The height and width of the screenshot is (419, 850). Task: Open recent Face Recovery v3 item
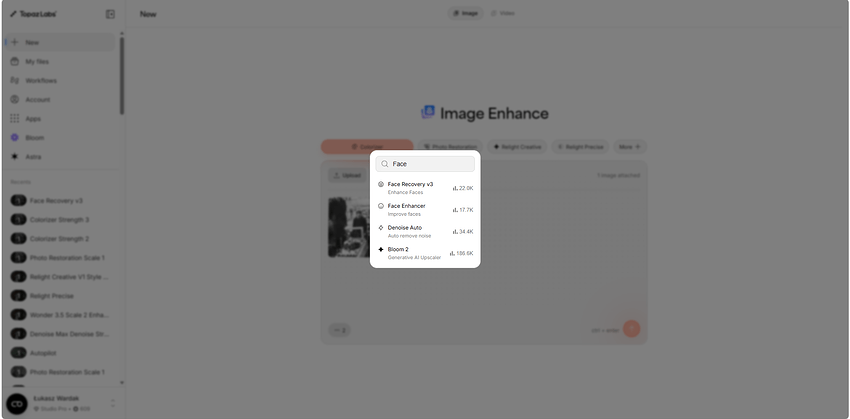[x=60, y=201]
